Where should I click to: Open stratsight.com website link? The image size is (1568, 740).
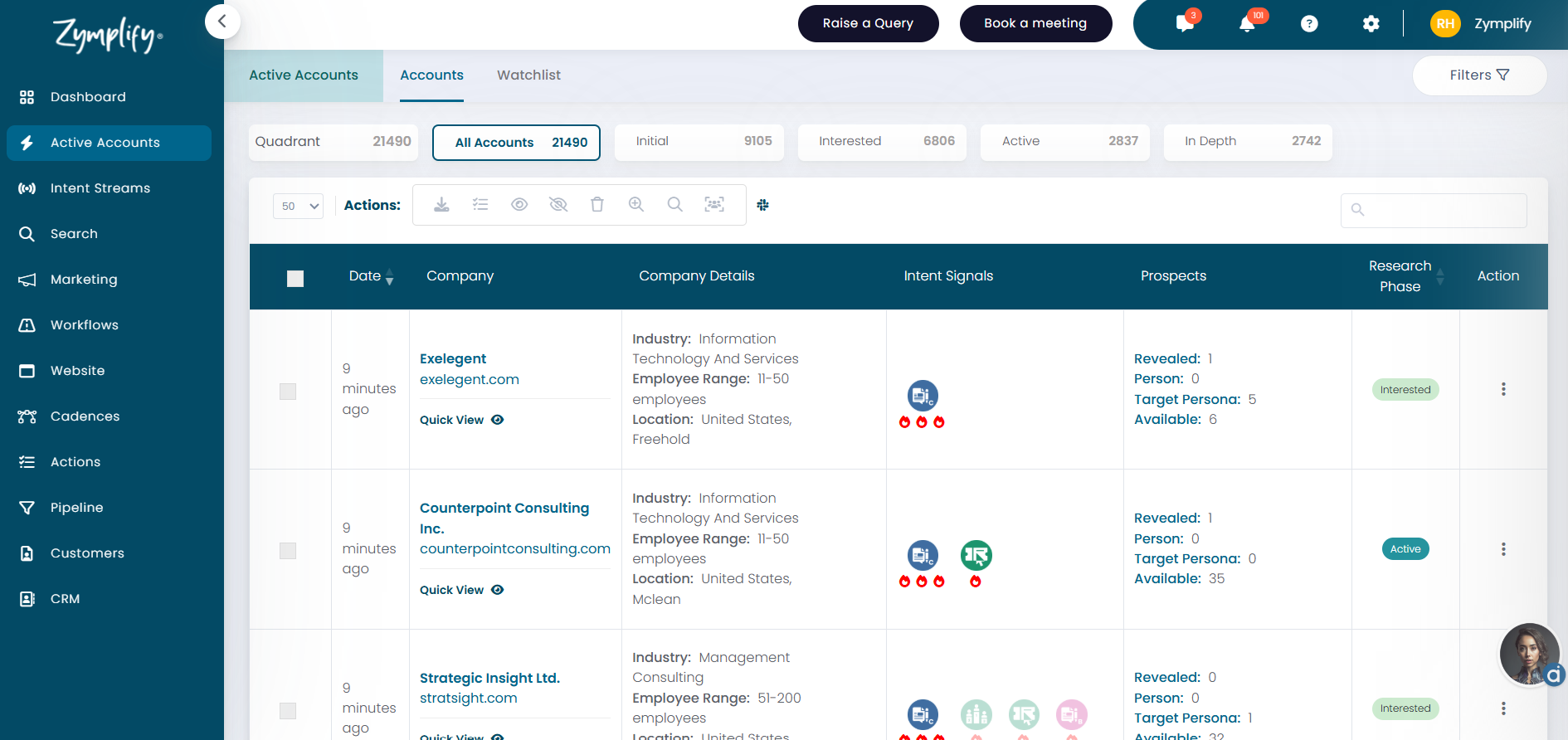[469, 699]
